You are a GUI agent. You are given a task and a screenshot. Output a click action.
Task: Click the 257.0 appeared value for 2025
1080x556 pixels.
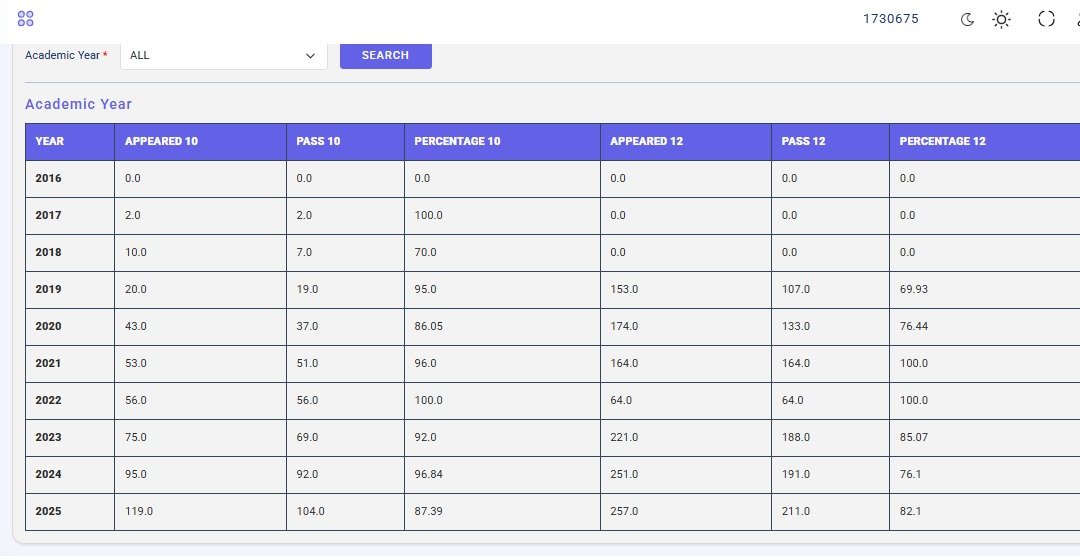coord(624,511)
